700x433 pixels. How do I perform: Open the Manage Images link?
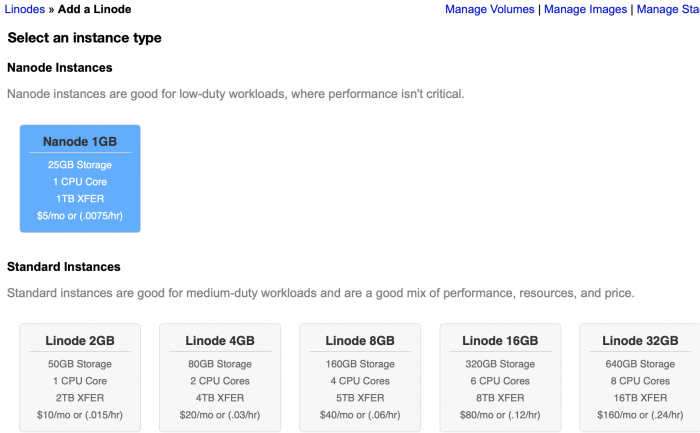[x=585, y=9]
